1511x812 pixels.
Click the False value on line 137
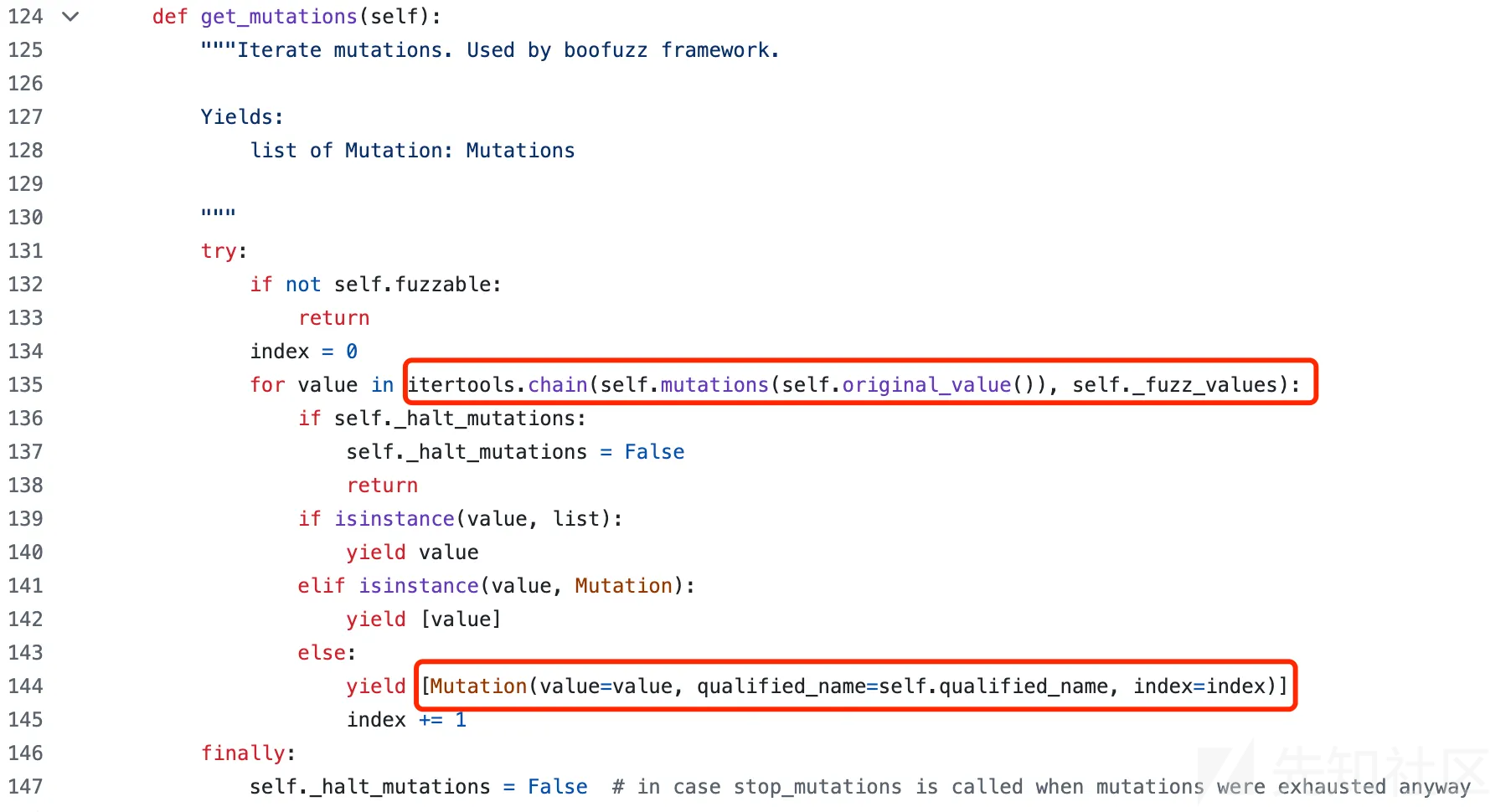(654, 451)
